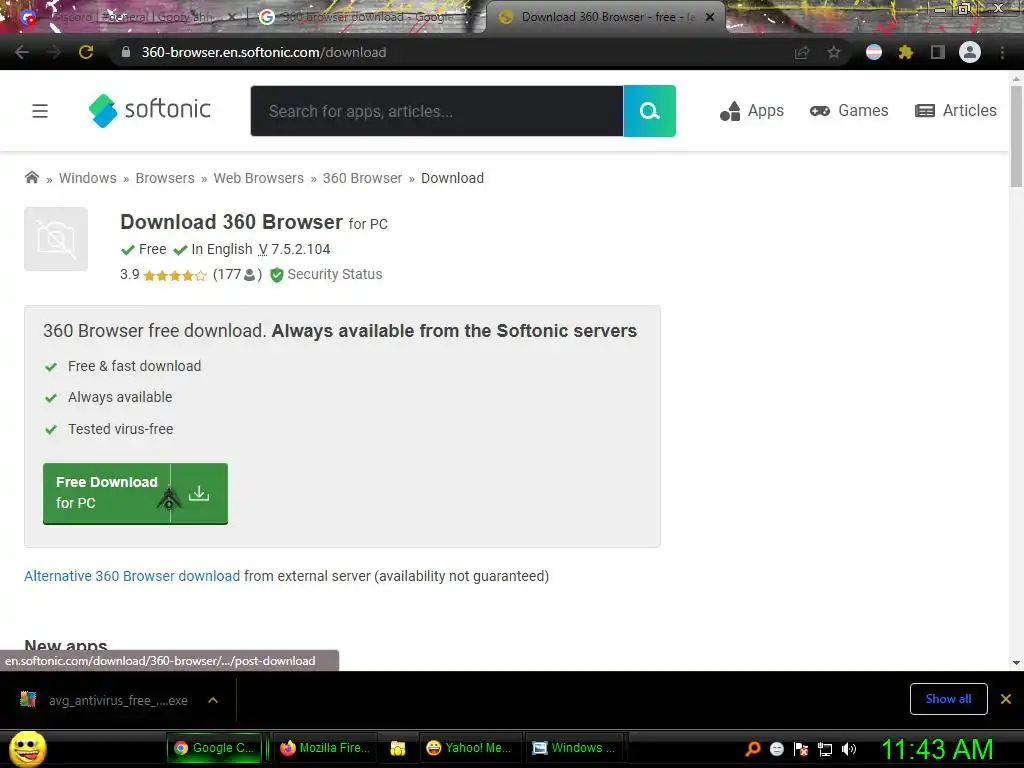Click the V 7.5.2.104 version text
This screenshot has width=1024, height=768.
tap(295, 249)
